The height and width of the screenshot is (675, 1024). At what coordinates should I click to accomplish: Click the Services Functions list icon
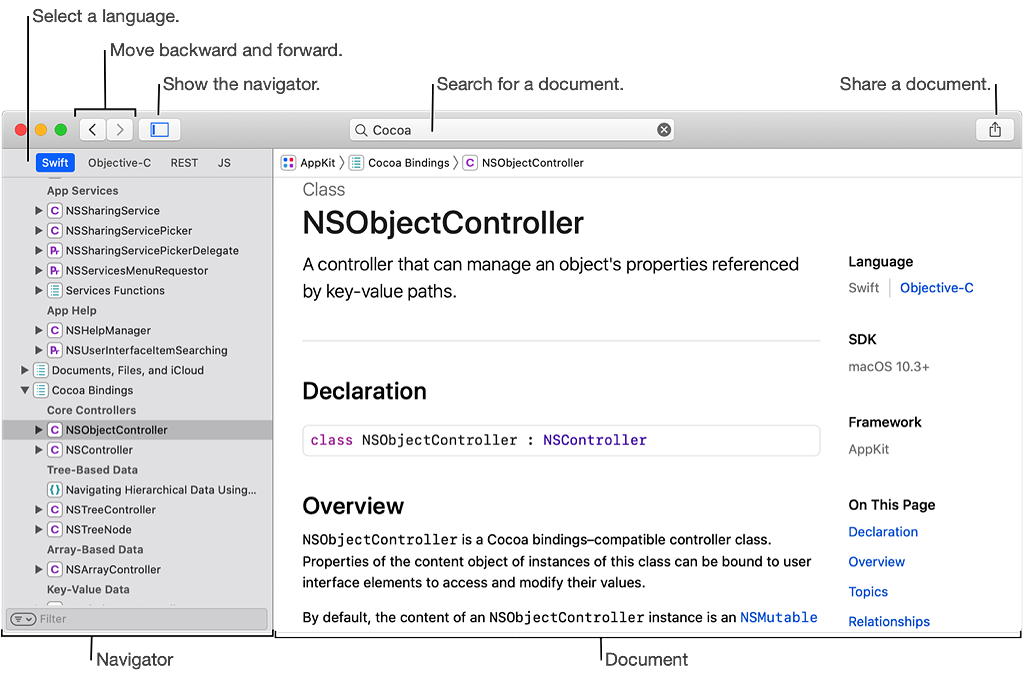tap(55, 290)
